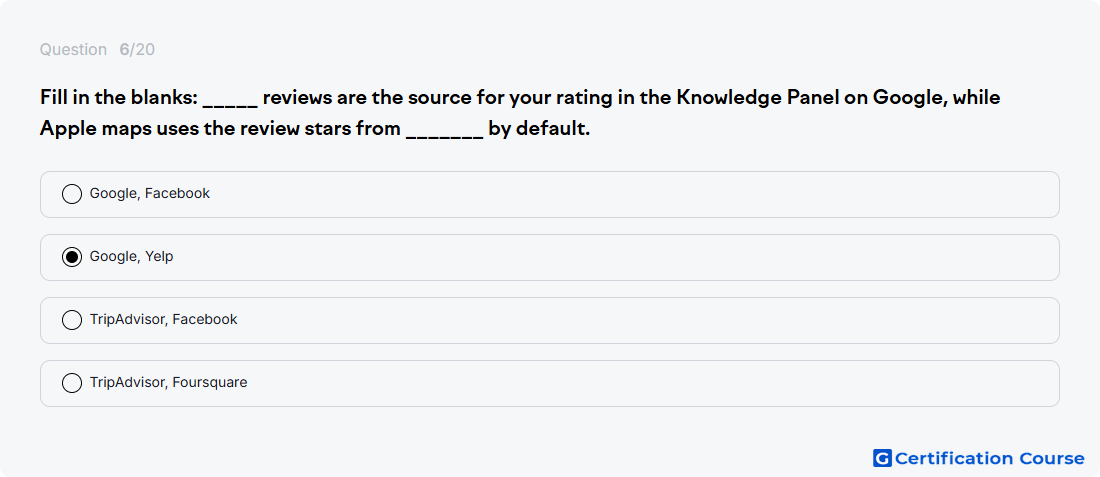Click the "Google, Facebook" answer label text
This screenshot has width=1100, height=477.
click(x=149, y=194)
